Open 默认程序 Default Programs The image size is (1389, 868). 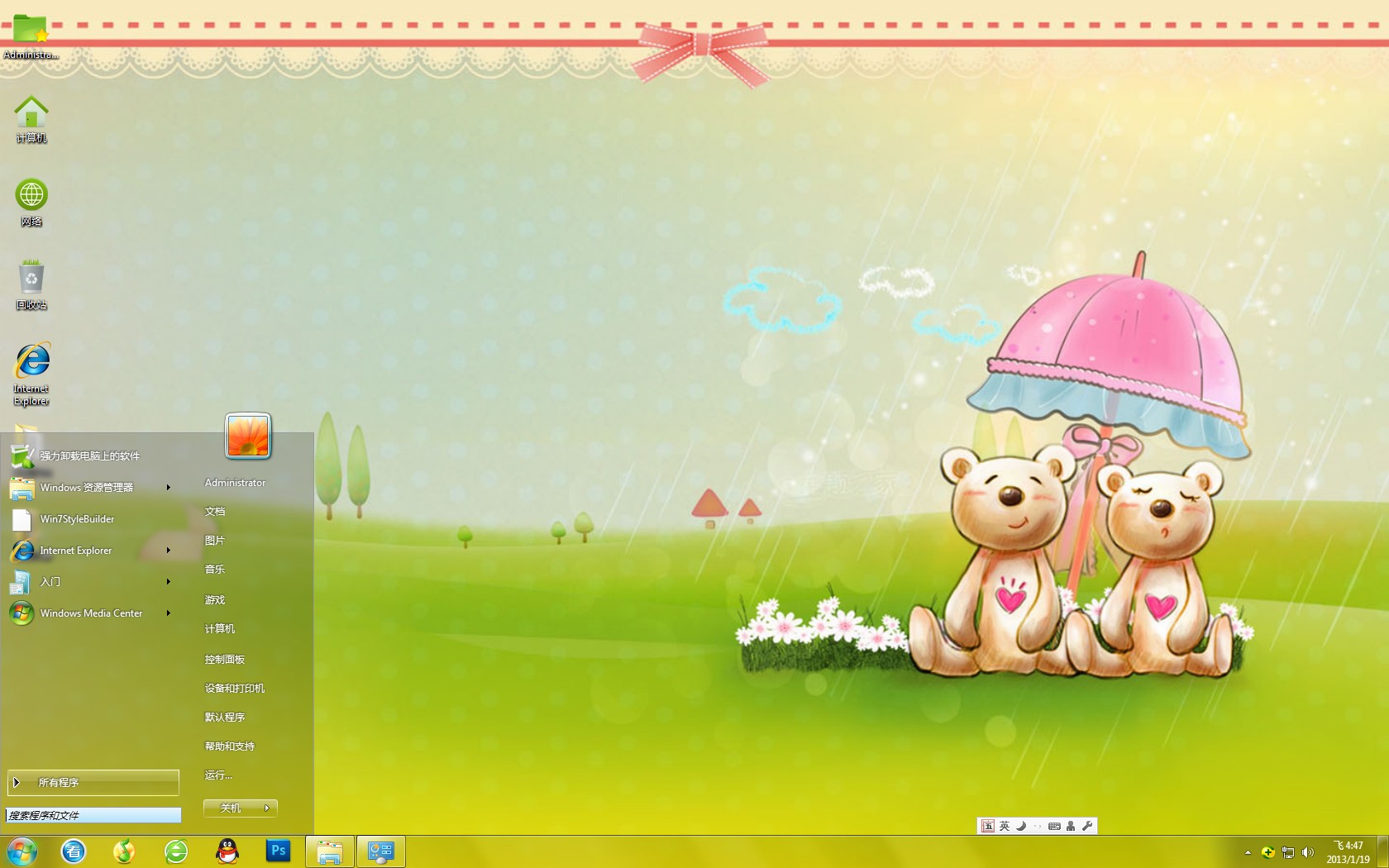point(225,718)
